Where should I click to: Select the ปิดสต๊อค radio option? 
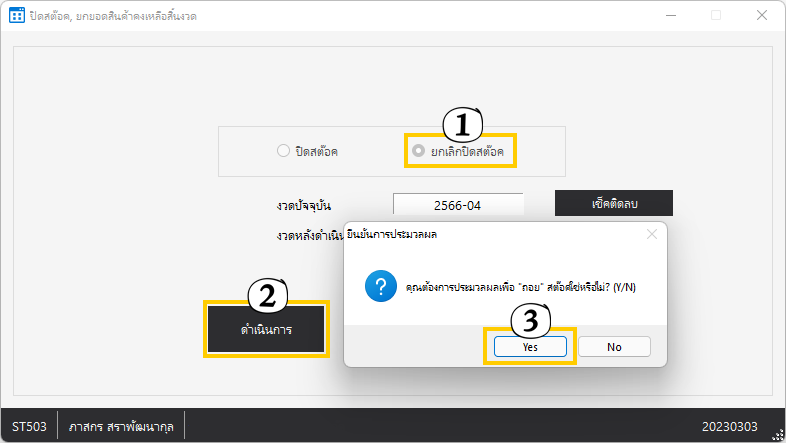[x=284, y=151]
